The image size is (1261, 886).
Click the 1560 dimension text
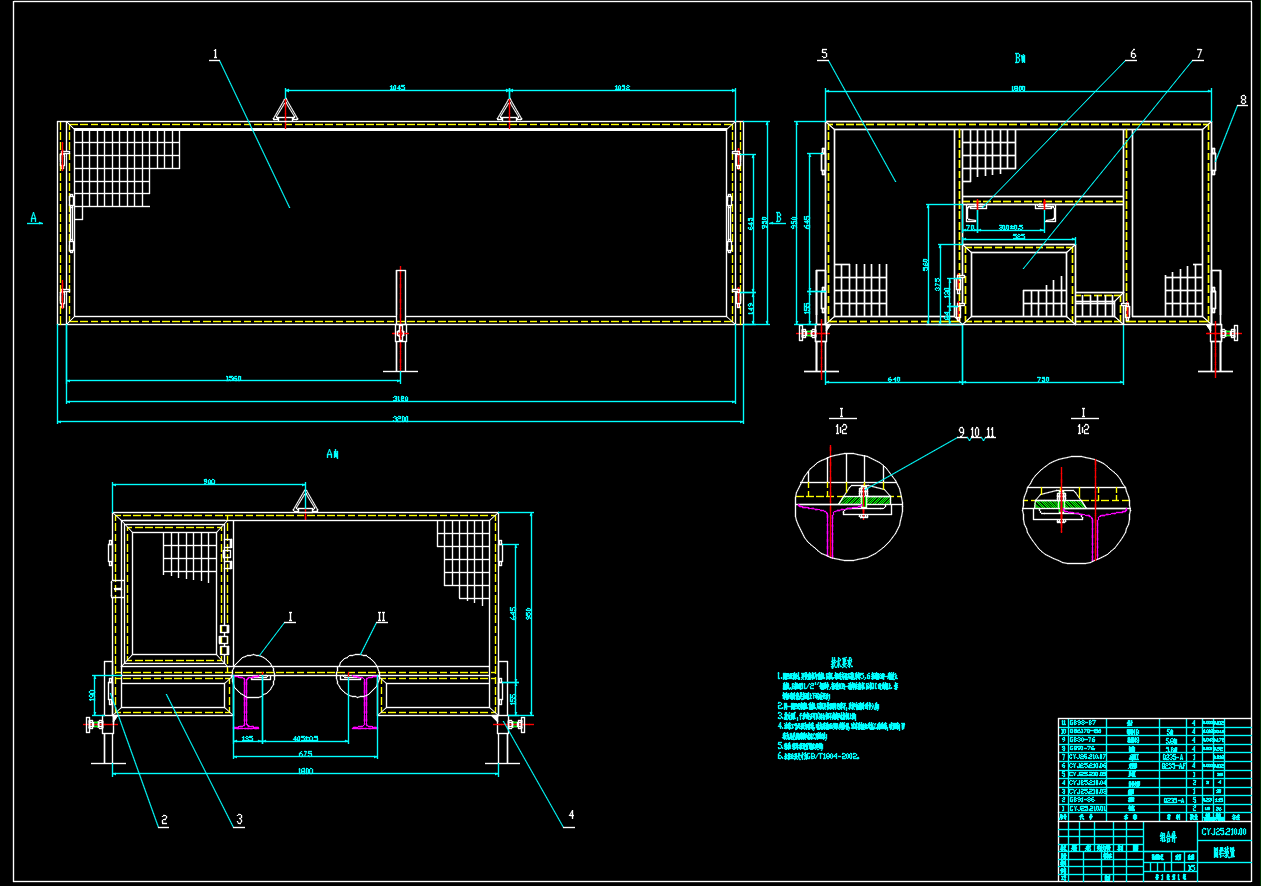[x=233, y=378]
